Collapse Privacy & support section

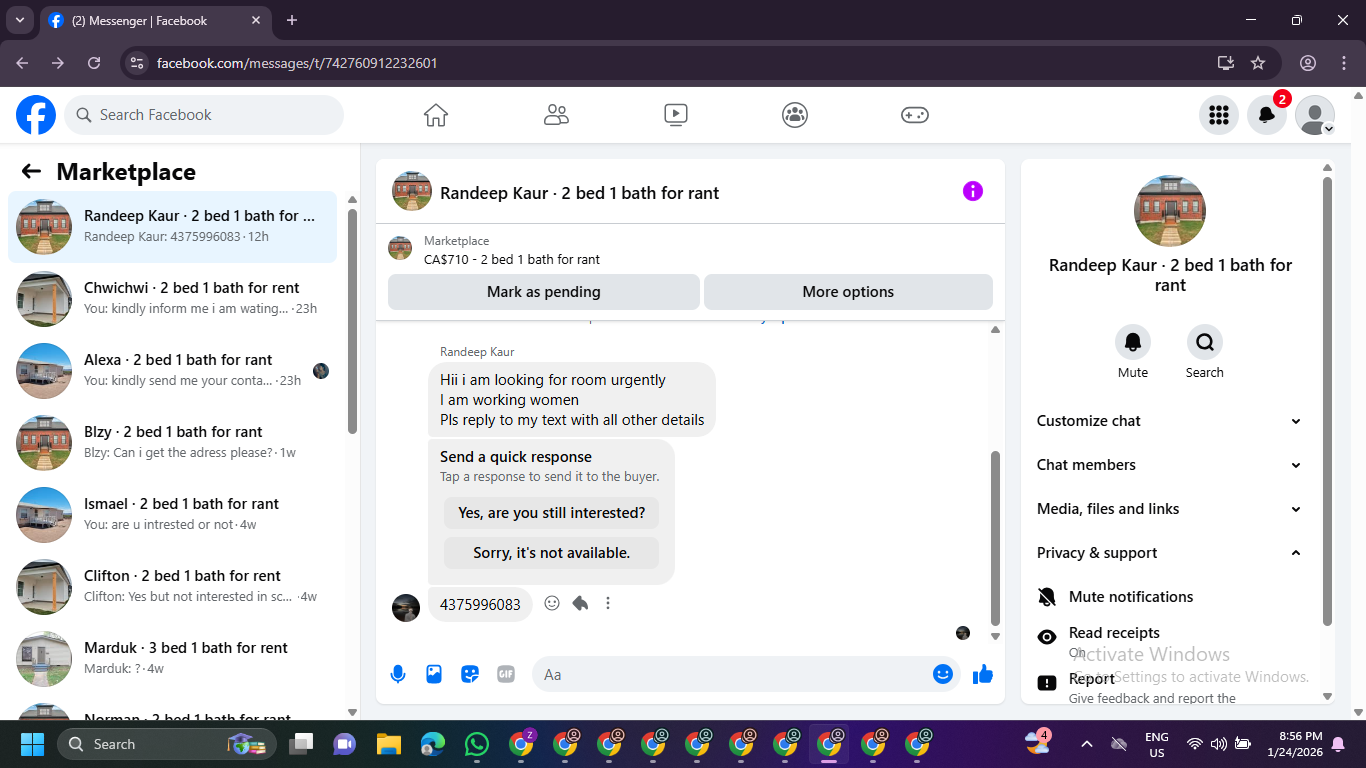(x=1169, y=553)
